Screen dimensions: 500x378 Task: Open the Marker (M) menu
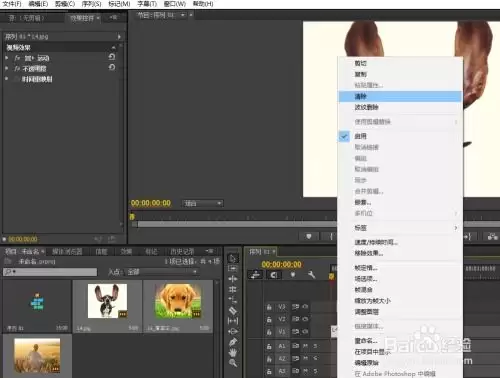point(119,4)
